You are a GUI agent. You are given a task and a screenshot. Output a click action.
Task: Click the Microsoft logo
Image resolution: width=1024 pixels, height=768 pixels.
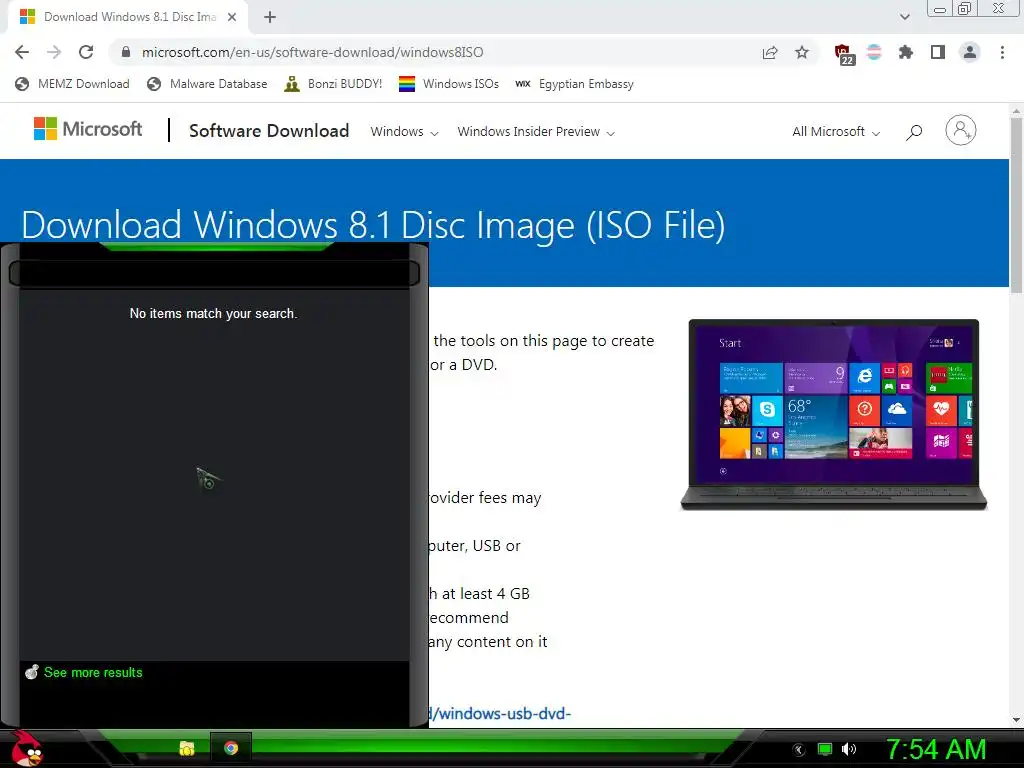(x=88, y=129)
